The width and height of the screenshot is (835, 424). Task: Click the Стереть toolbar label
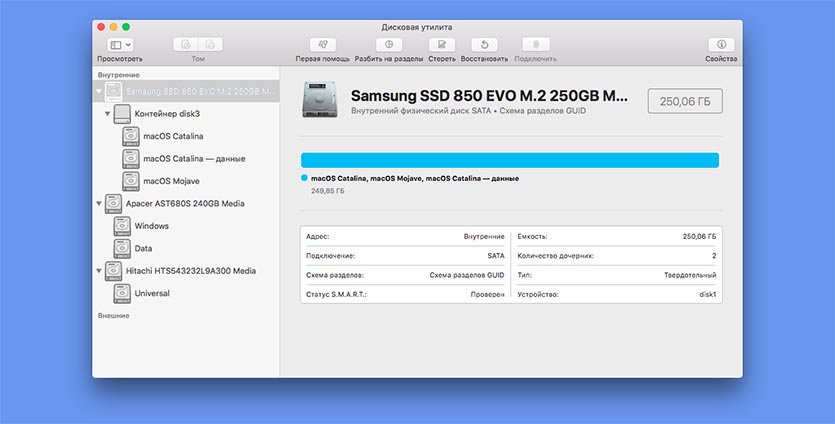tap(441, 59)
